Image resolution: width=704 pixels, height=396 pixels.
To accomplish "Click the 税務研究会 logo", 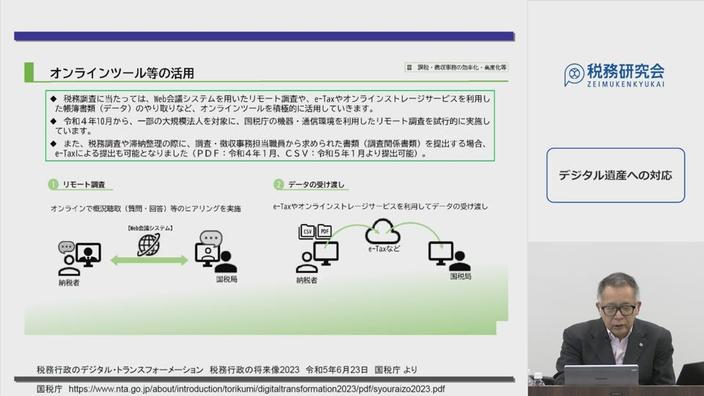I will [x=614, y=75].
